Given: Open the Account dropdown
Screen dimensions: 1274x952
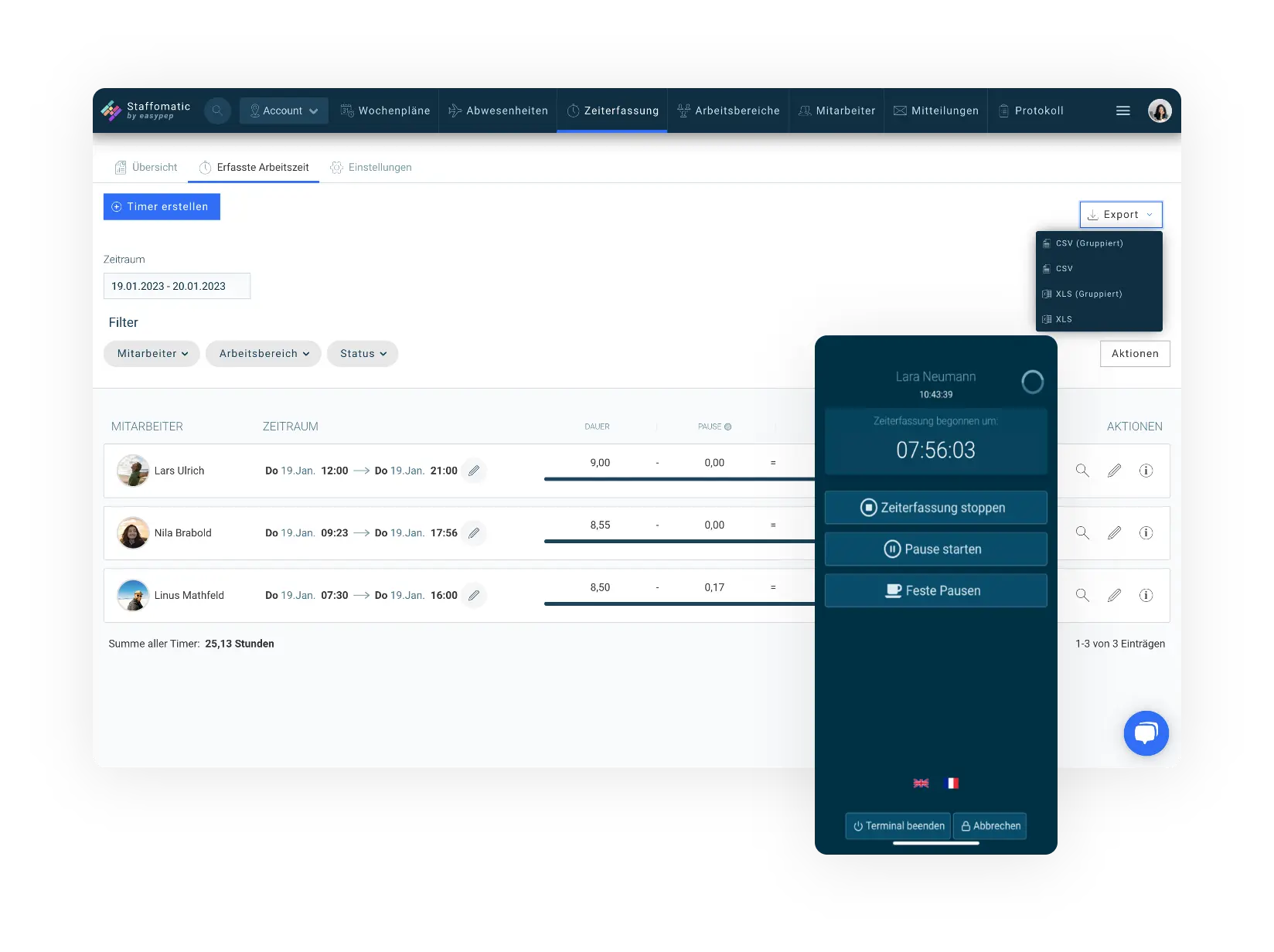Looking at the screenshot, I should (x=284, y=110).
